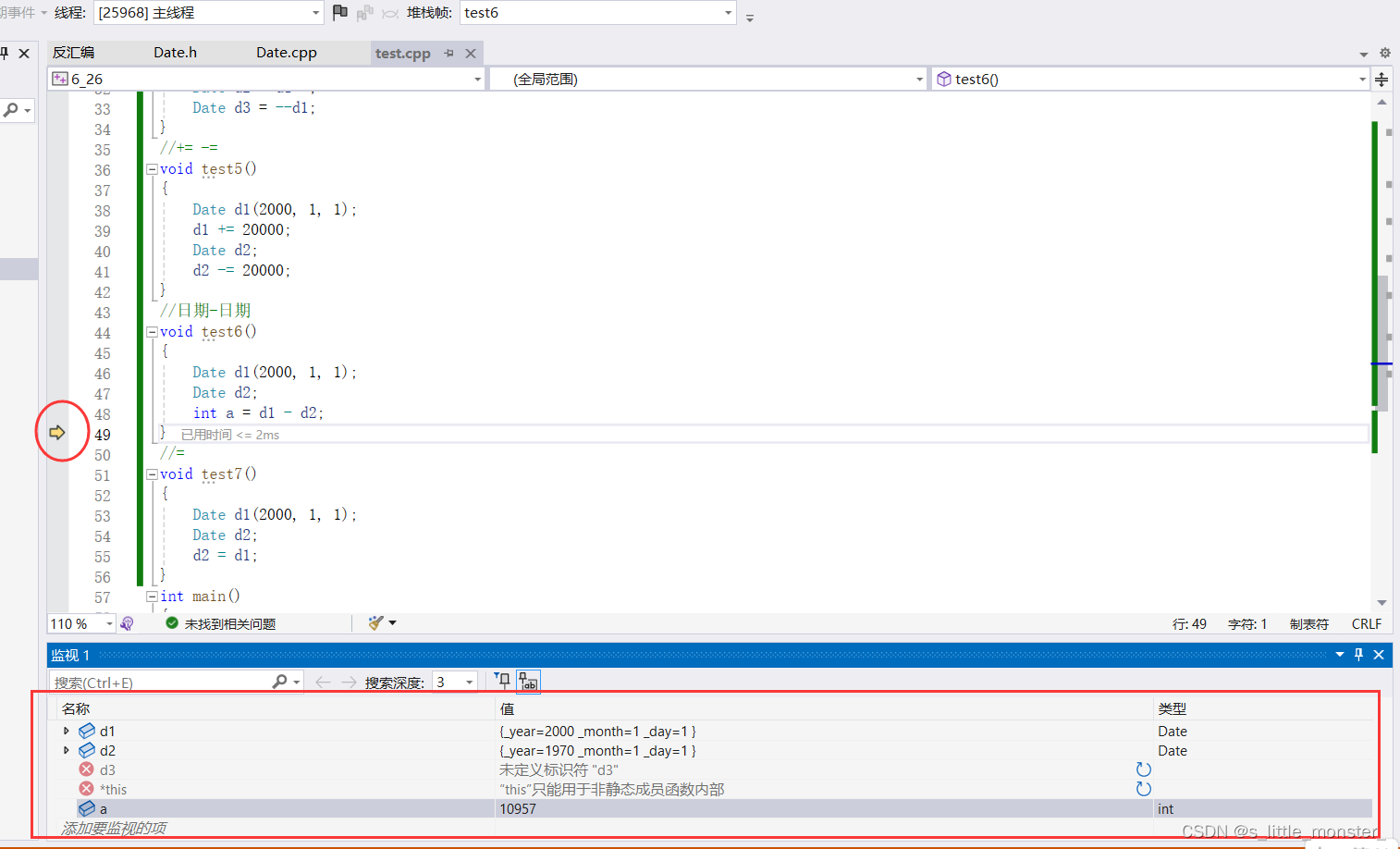Click the scroll down arrow of editor scrollbar

pos(1382,603)
